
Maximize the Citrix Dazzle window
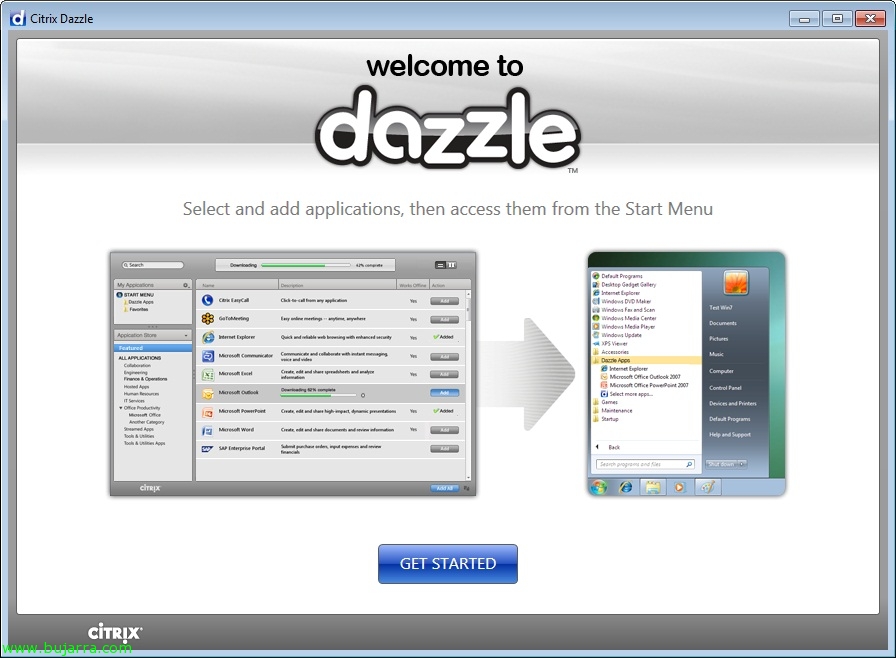(x=837, y=19)
